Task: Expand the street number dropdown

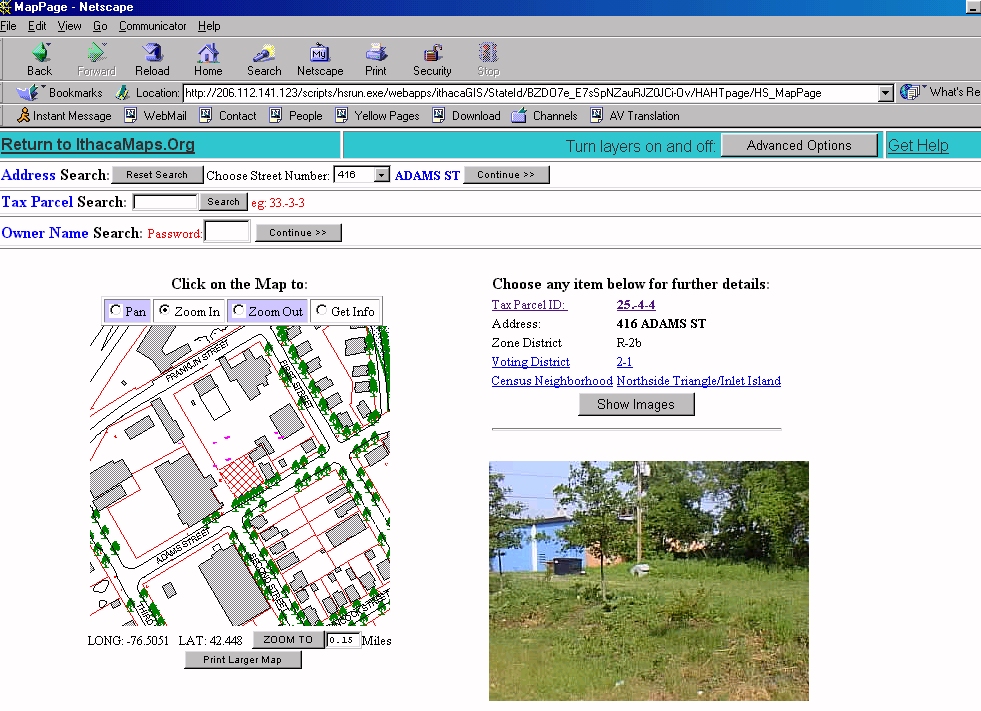Action: click(381, 175)
